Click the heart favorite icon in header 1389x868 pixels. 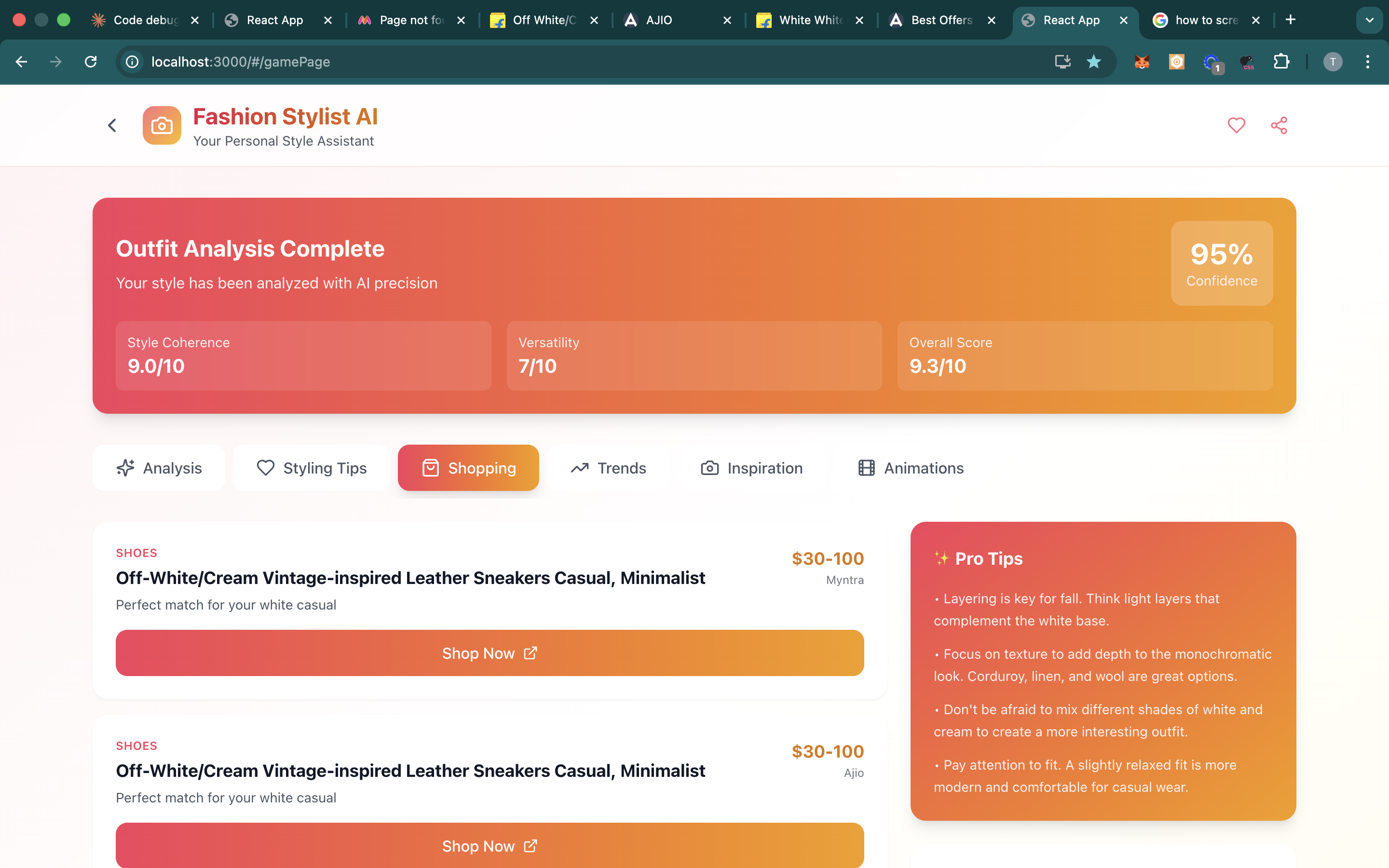pyautogui.click(x=1236, y=125)
